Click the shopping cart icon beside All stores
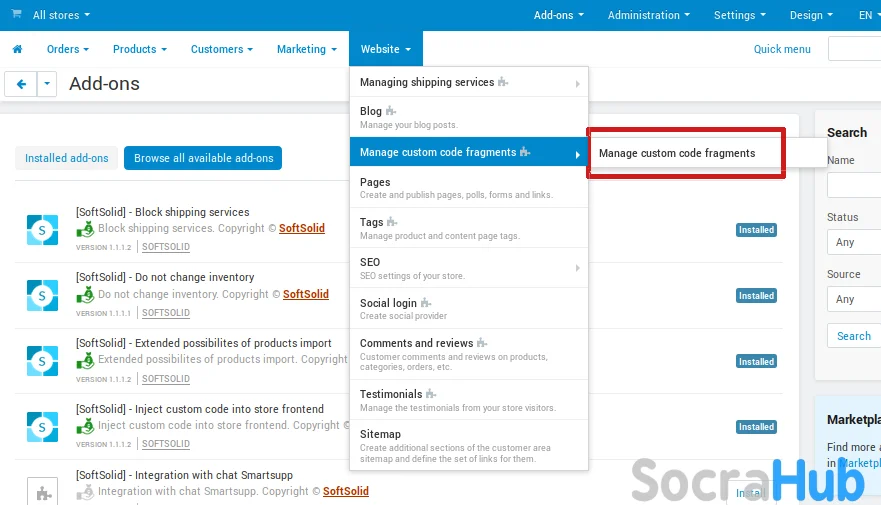This screenshot has height=505, width=881. tap(16, 14)
